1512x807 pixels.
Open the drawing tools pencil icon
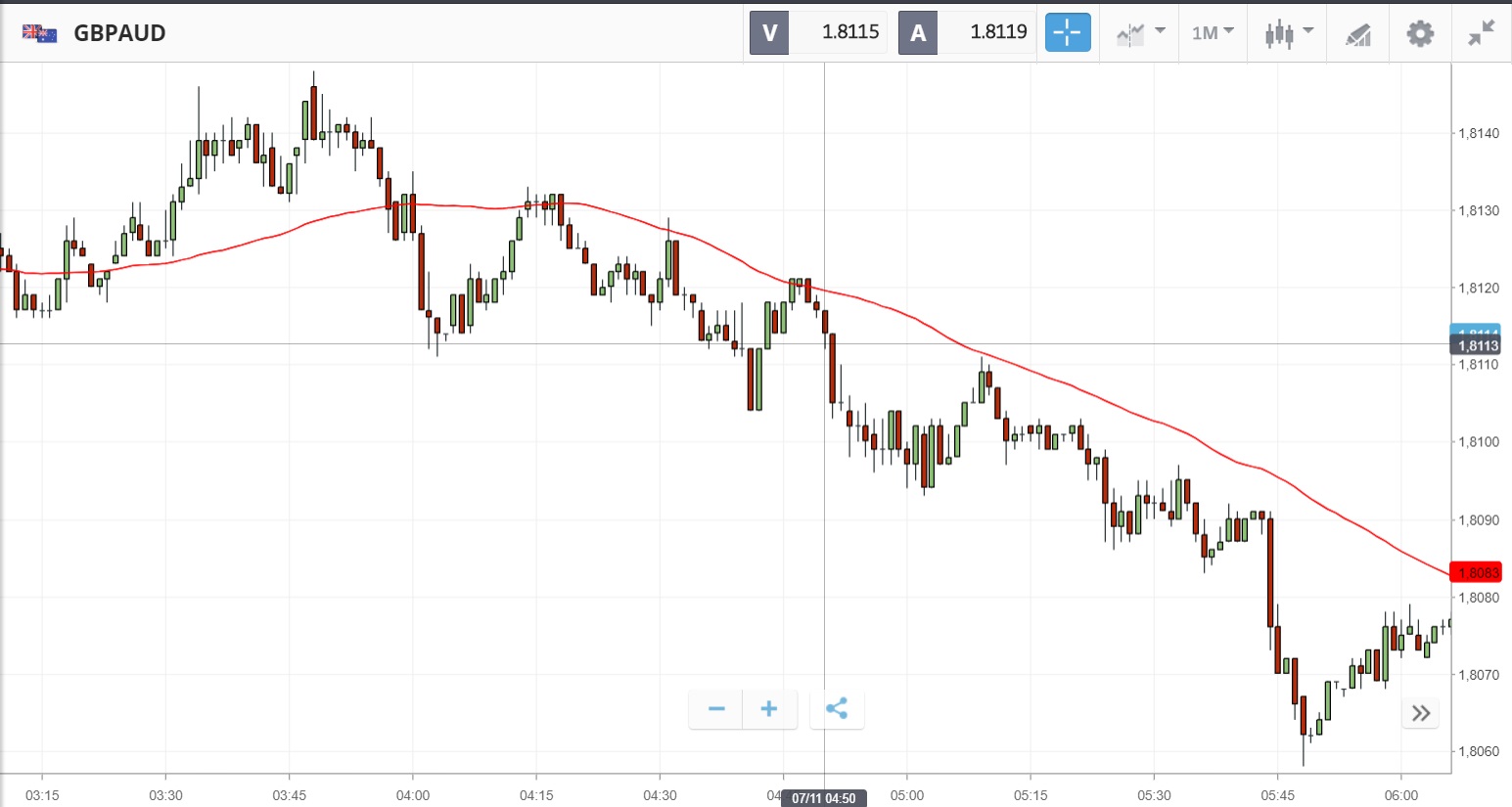pos(1357,34)
